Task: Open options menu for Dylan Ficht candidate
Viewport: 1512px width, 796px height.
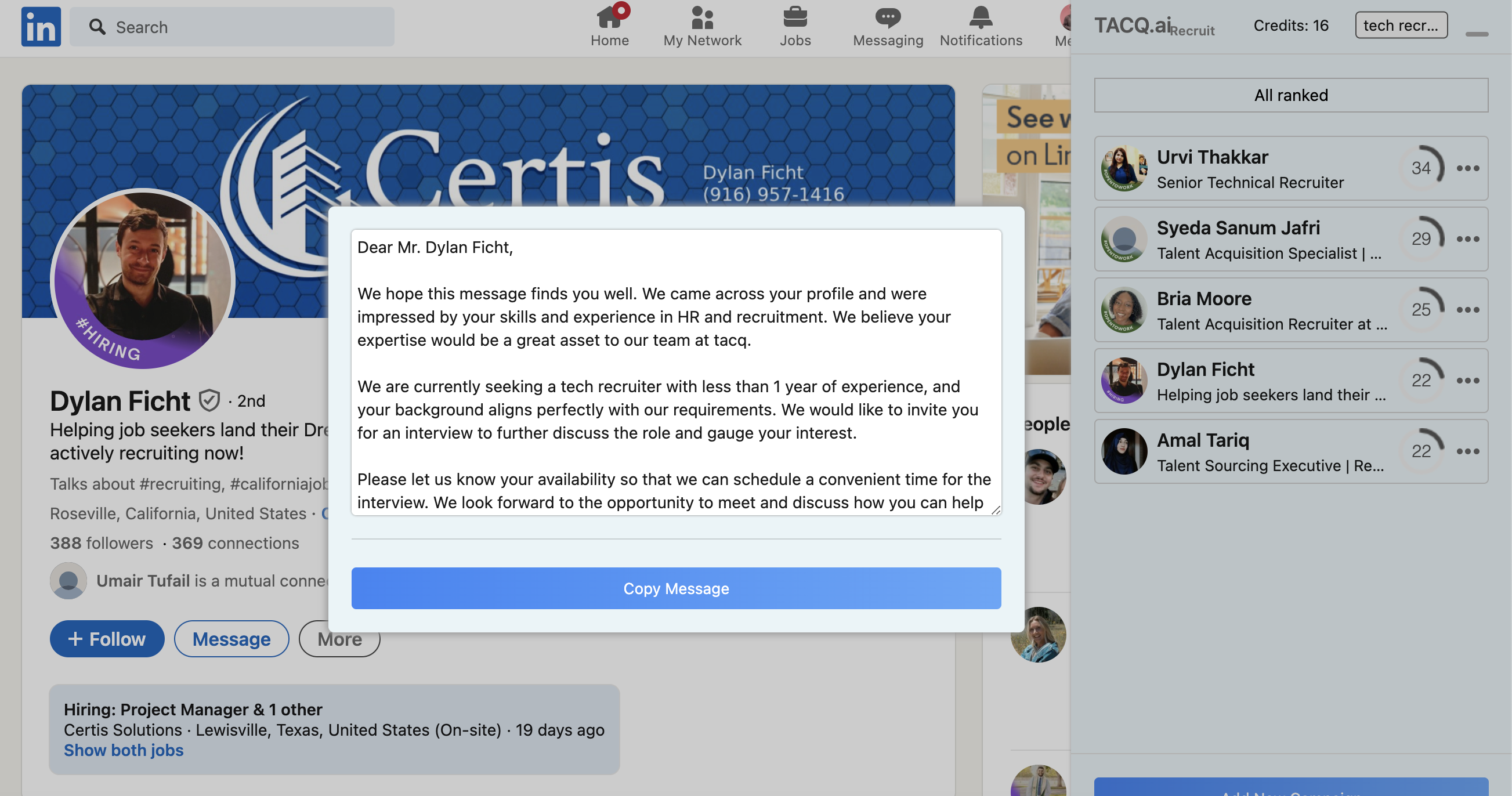Action: click(x=1467, y=381)
